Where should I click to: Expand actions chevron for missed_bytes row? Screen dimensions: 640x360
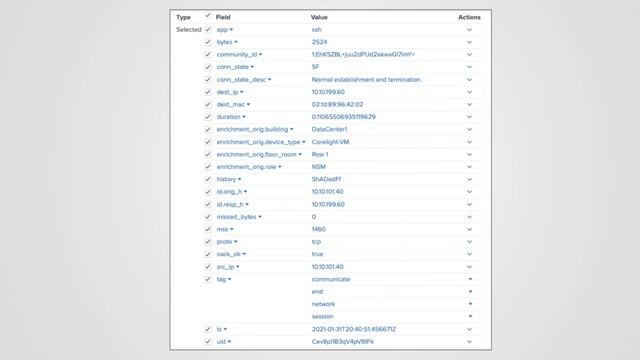tap(469, 217)
